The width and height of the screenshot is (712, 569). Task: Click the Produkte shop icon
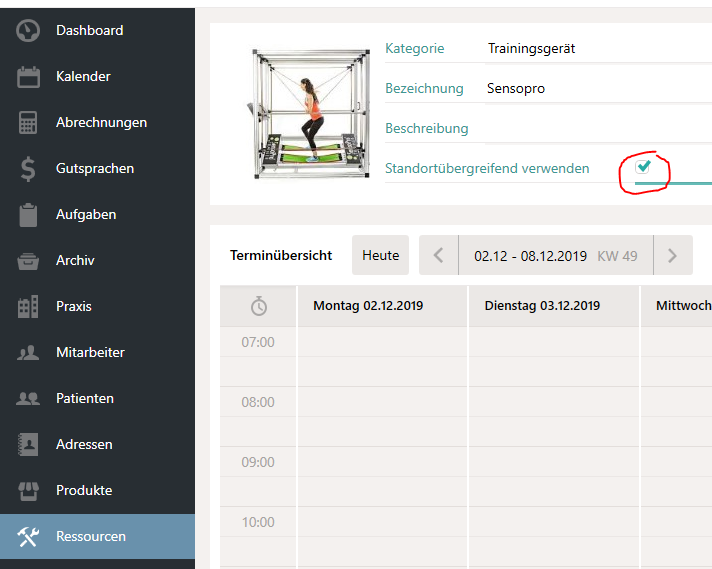coord(28,491)
